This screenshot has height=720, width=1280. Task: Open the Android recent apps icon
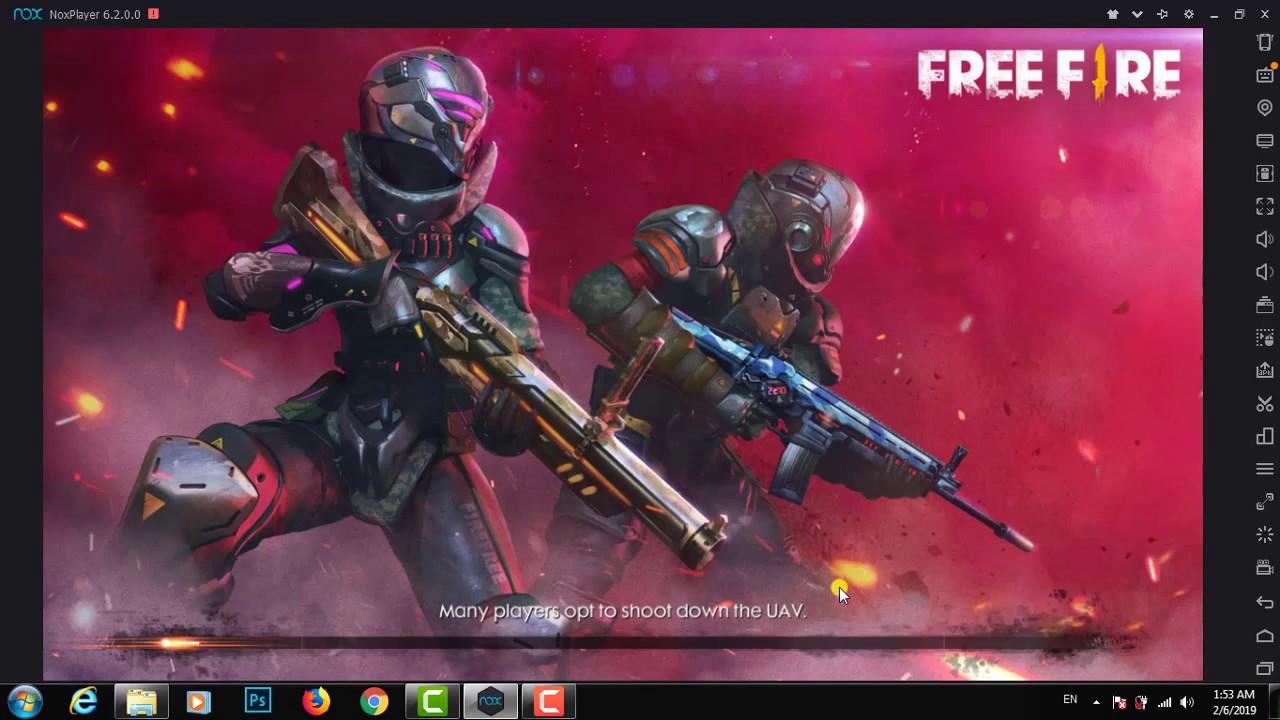click(x=1265, y=668)
